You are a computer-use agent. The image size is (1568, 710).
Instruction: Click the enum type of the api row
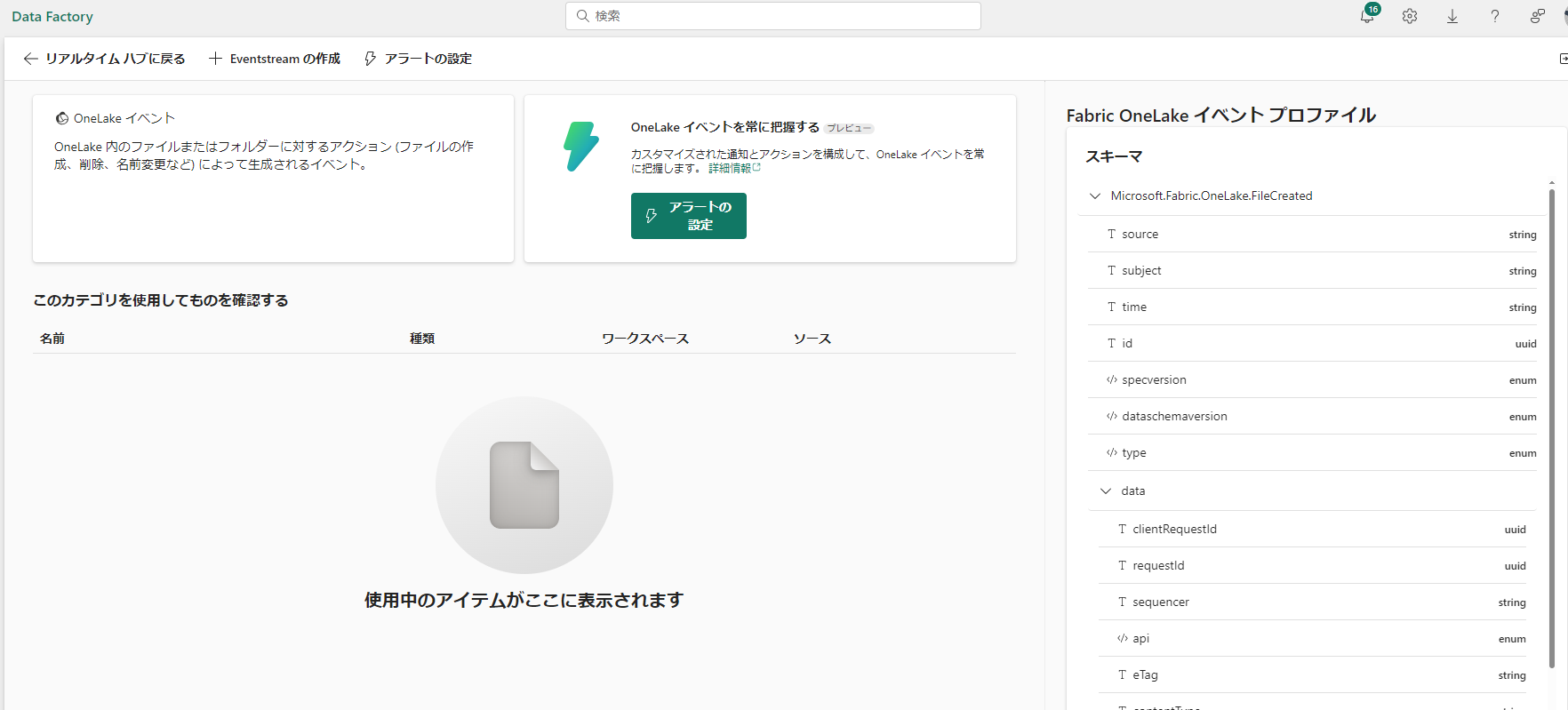click(1512, 639)
